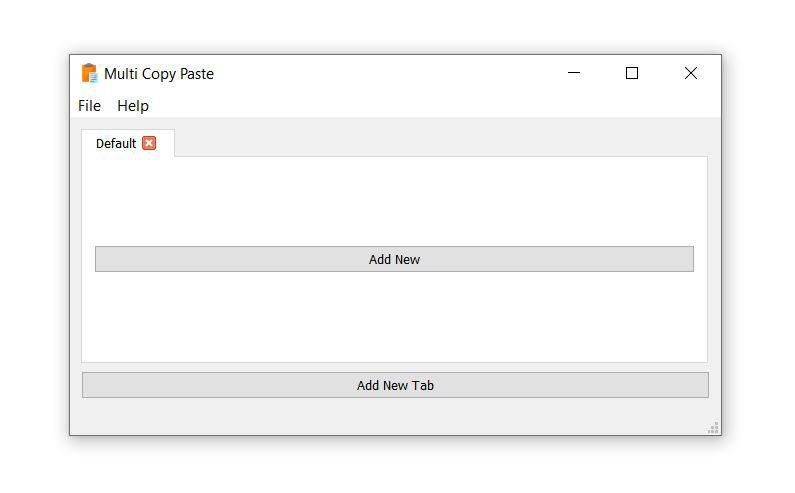Open the File menu
795x493 pixels.
(x=89, y=105)
